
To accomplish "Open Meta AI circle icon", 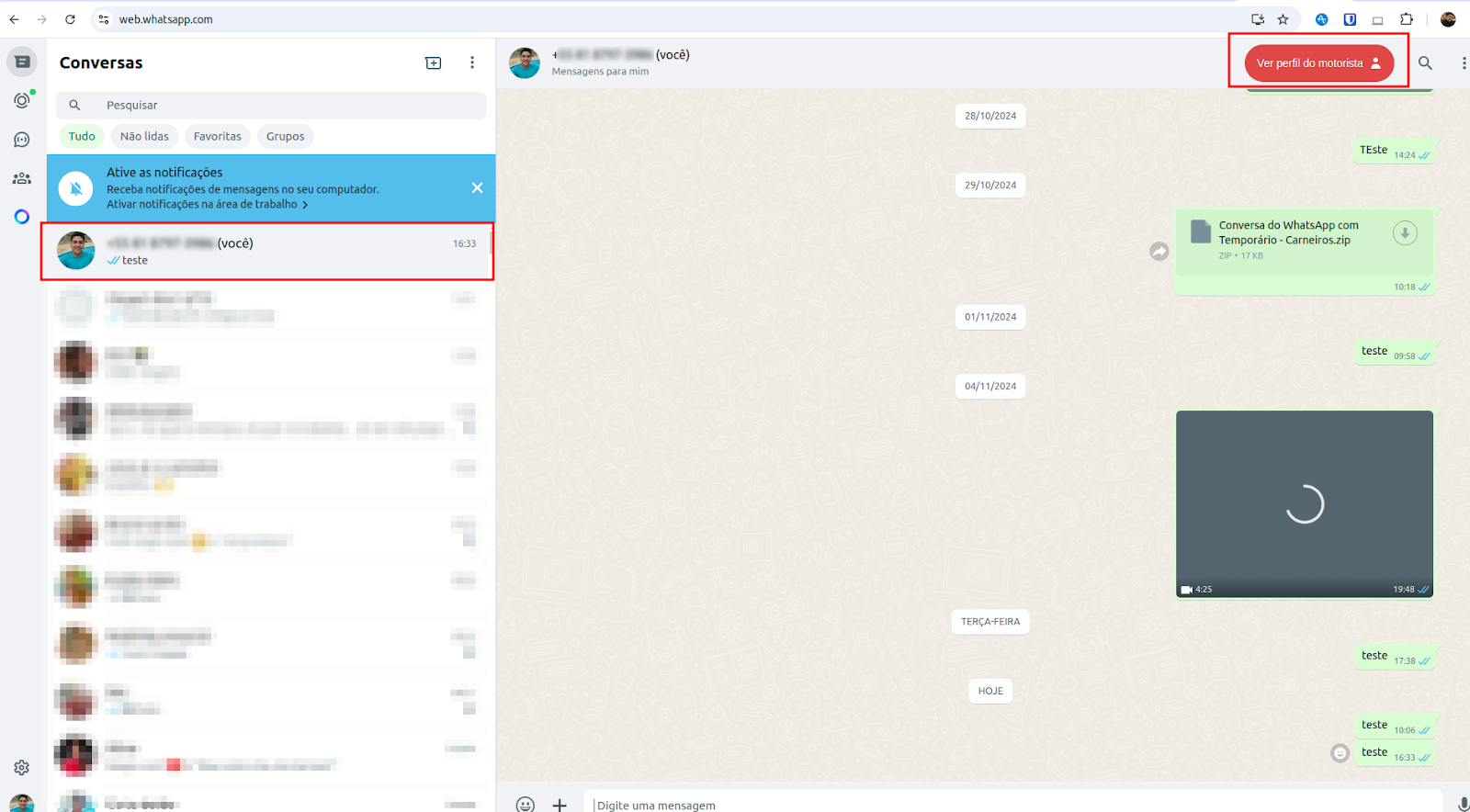I will click(x=22, y=217).
